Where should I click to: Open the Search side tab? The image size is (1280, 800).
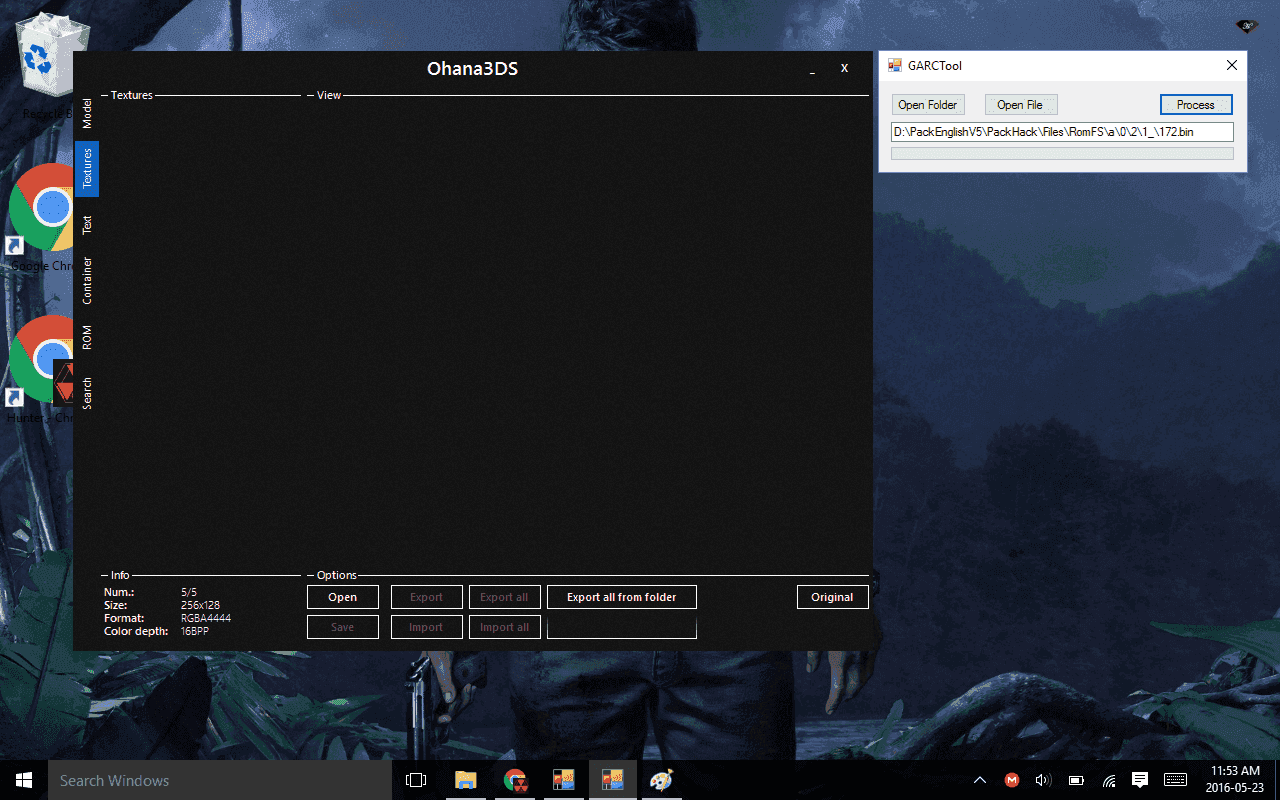(87, 392)
